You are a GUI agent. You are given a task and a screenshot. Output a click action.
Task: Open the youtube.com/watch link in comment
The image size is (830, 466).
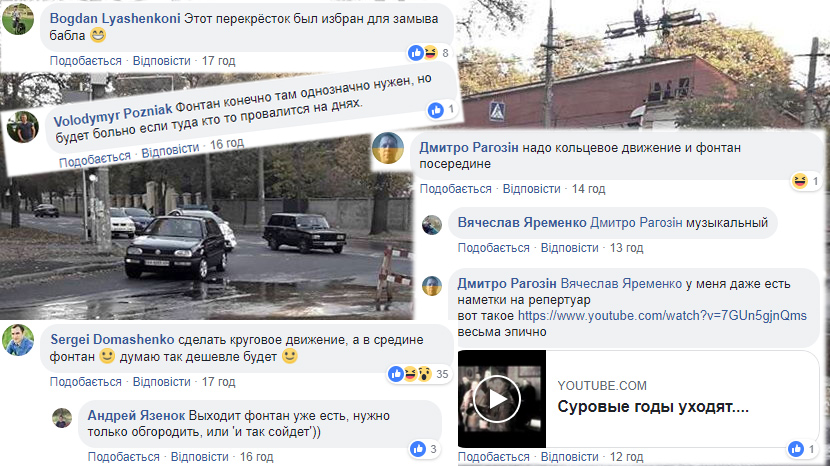coord(662,316)
